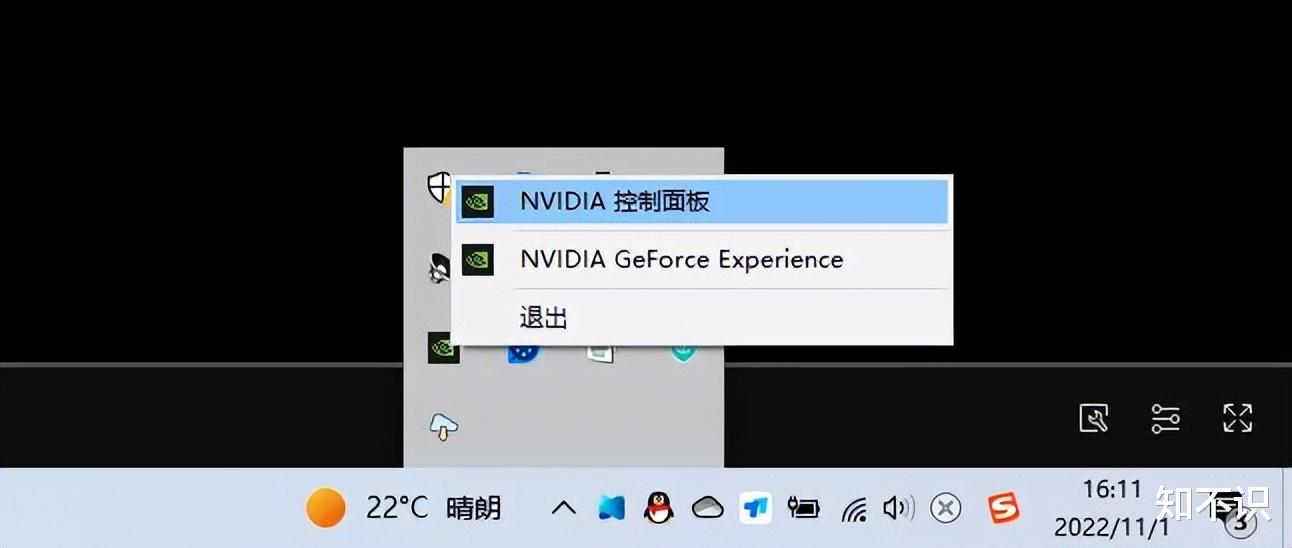This screenshot has width=1292, height=548.
Task: Open the QQ penguin tray icon
Action: (x=658, y=508)
